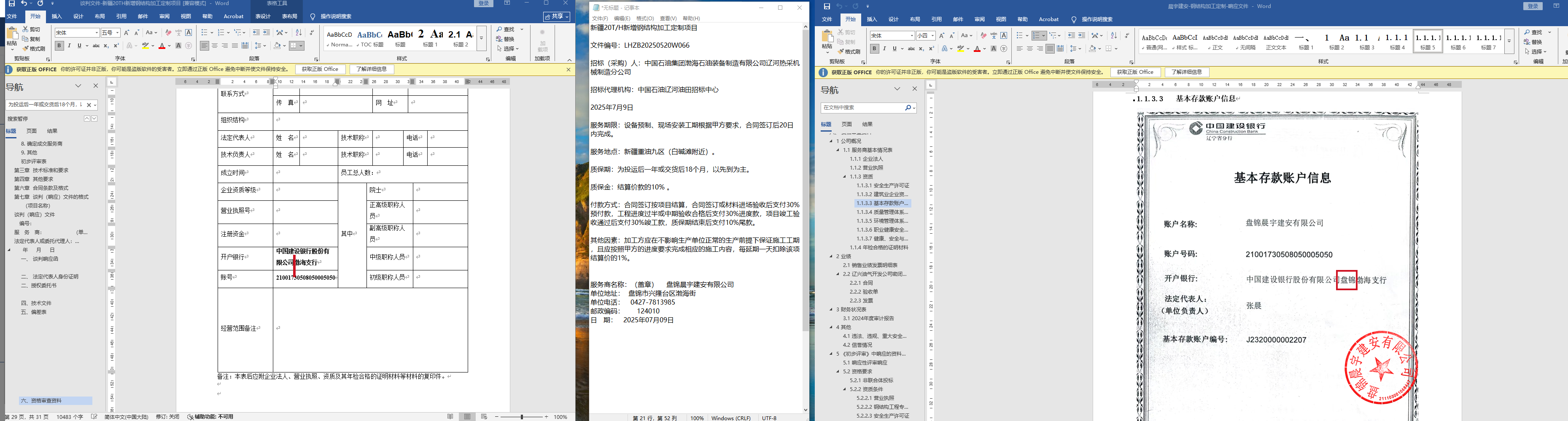
Task: Click Format Painter (格式刷) in left Word window
Action: (x=33, y=49)
